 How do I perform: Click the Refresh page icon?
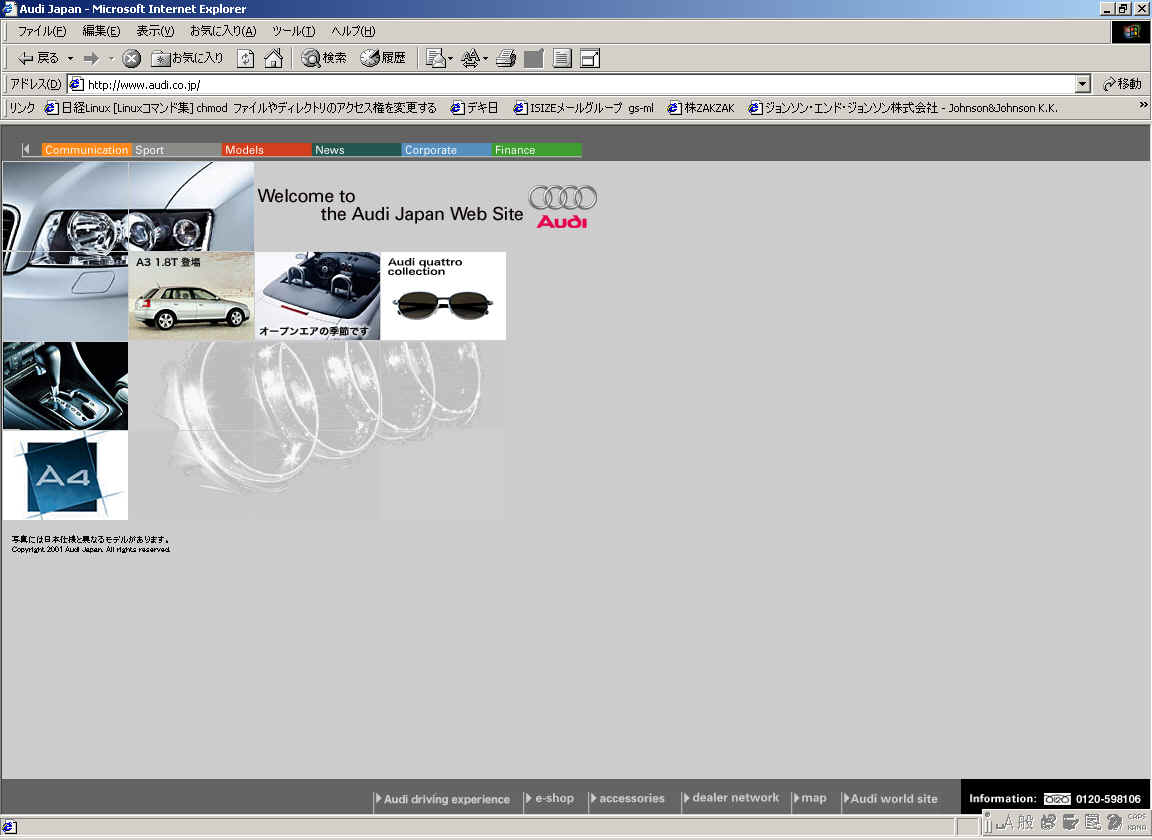click(245, 59)
